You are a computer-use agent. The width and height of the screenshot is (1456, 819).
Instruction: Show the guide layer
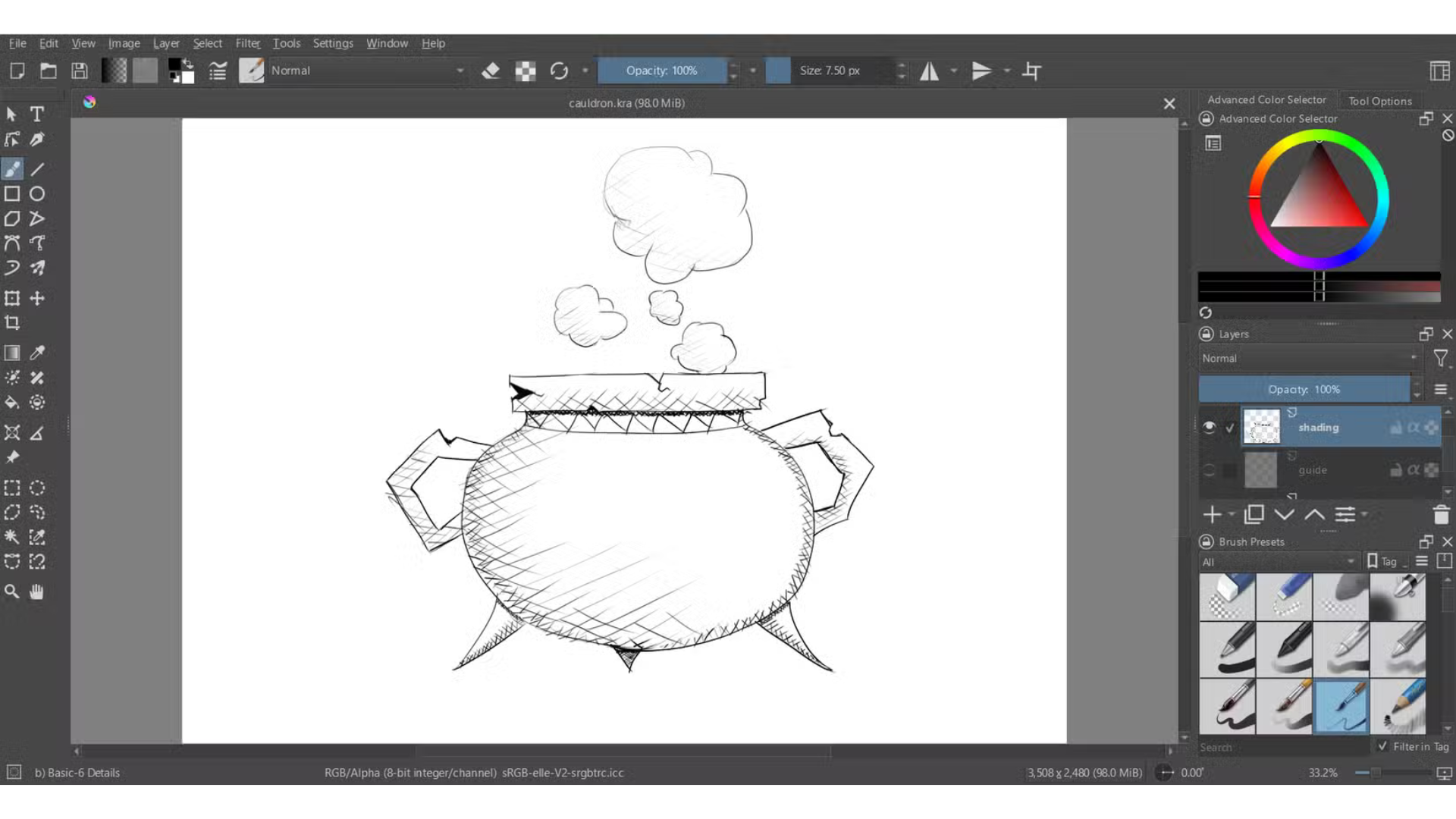1209,470
